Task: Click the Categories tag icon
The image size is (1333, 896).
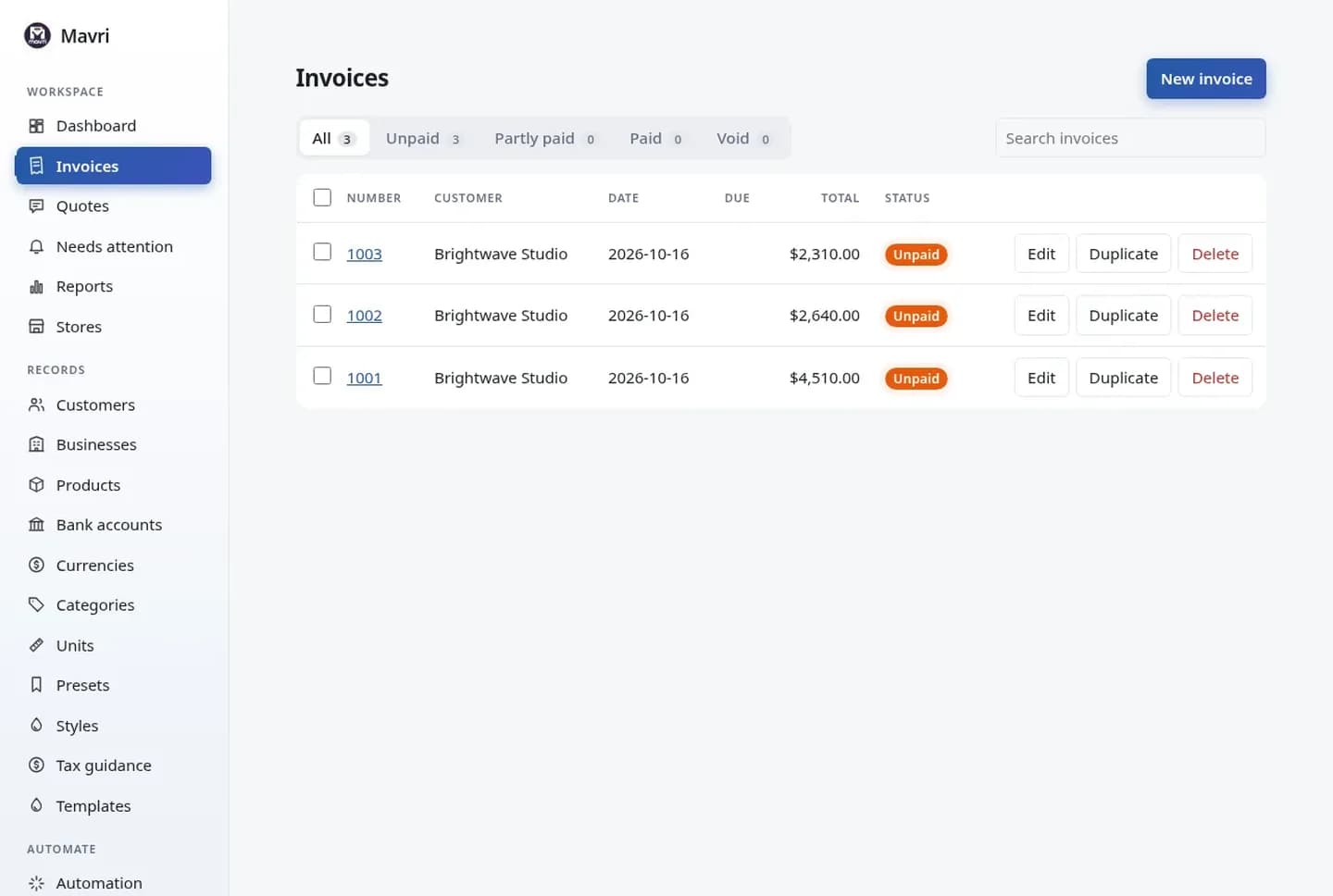Action: coord(36,605)
